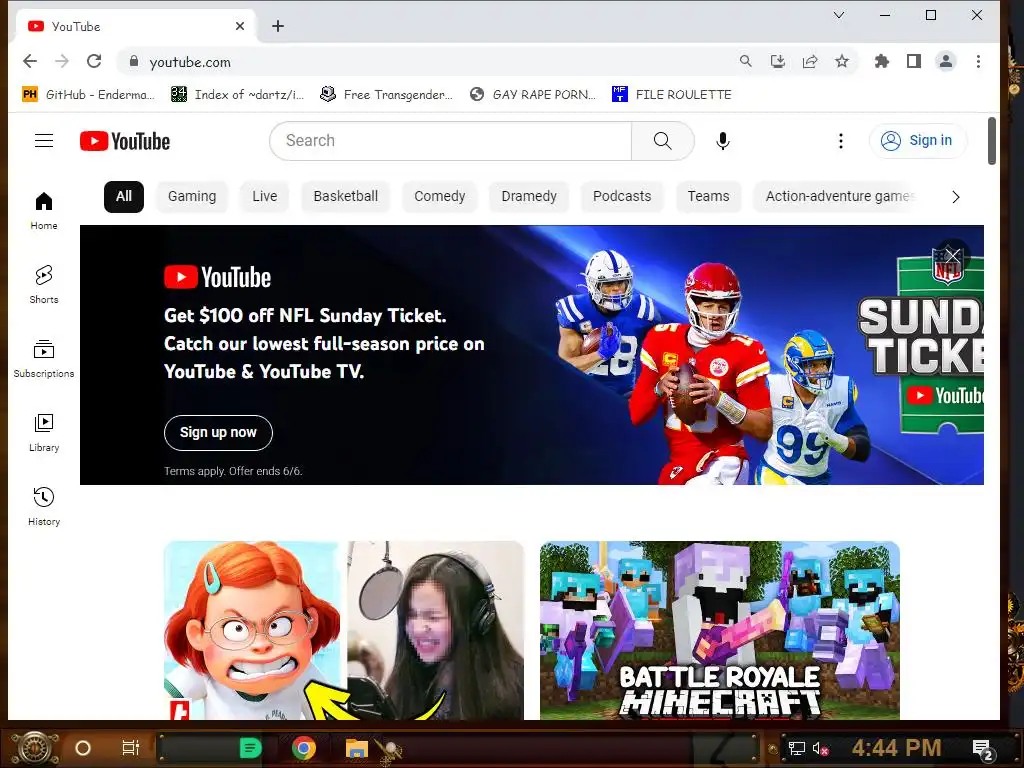1024x768 pixels.
Task: Toggle Chrome side panel icon
Action: pyautogui.click(x=914, y=61)
